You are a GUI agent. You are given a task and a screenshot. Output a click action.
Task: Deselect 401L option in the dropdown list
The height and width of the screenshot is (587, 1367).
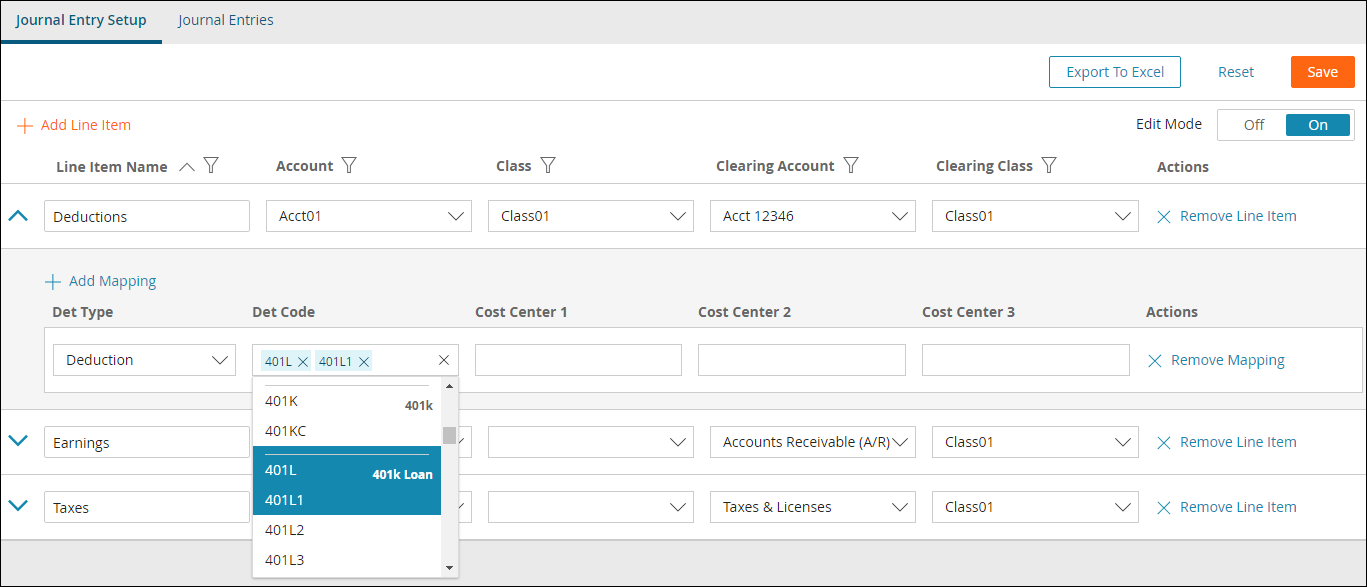(x=347, y=470)
